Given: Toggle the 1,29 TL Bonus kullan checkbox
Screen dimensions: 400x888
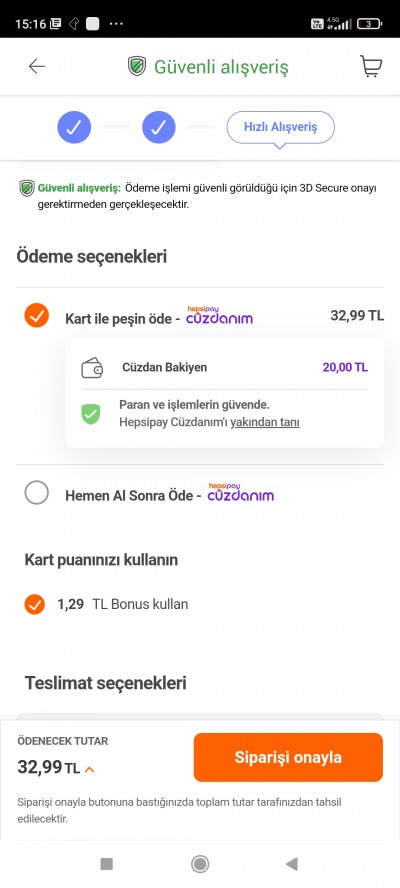Looking at the screenshot, I should tap(35, 604).
